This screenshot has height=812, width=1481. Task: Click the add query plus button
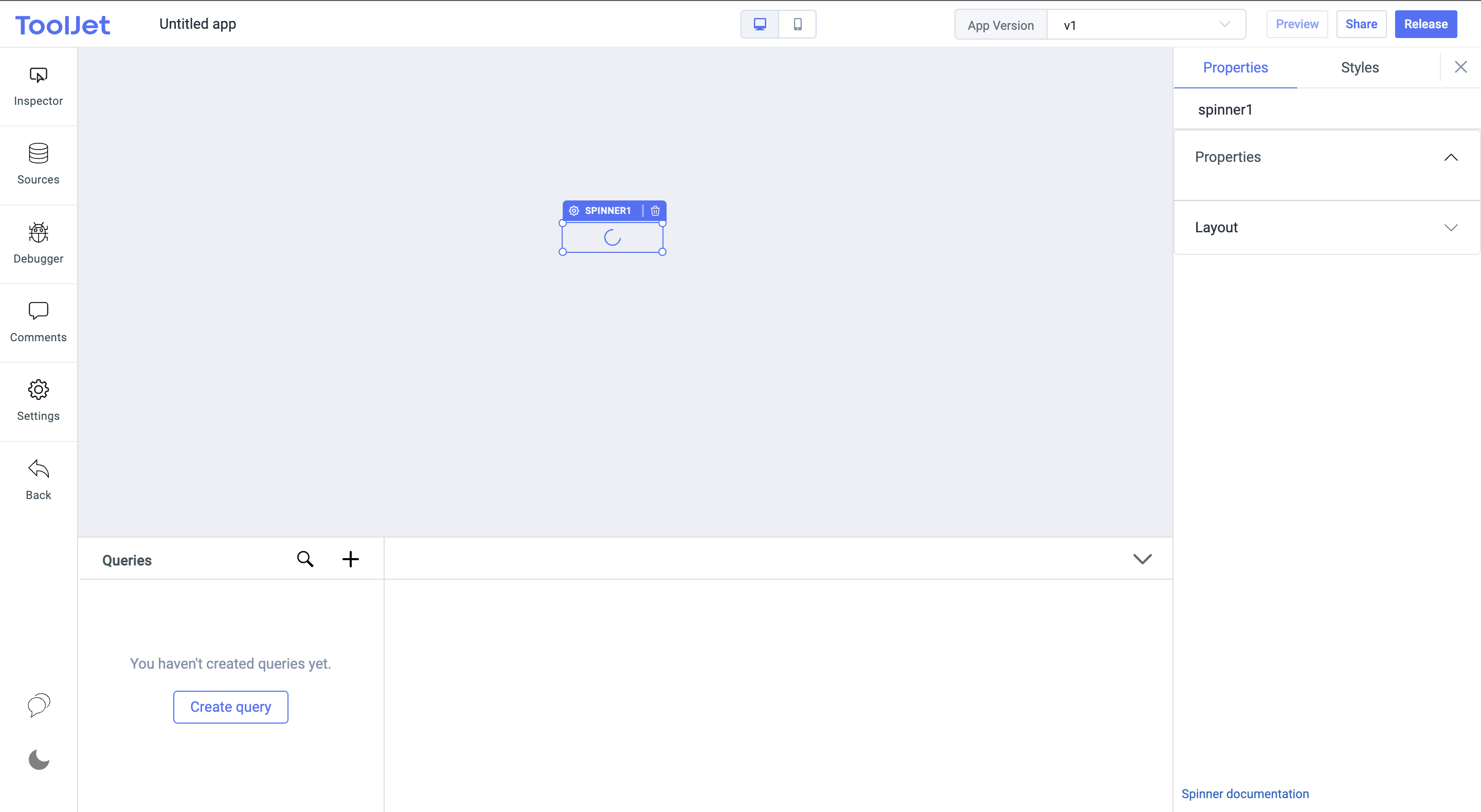(351, 559)
